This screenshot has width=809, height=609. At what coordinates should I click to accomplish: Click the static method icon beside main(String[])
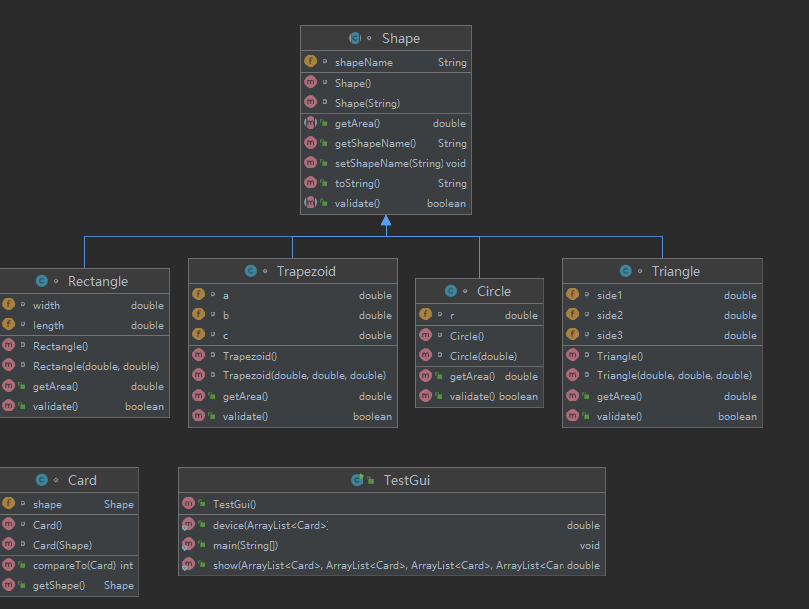point(188,544)
